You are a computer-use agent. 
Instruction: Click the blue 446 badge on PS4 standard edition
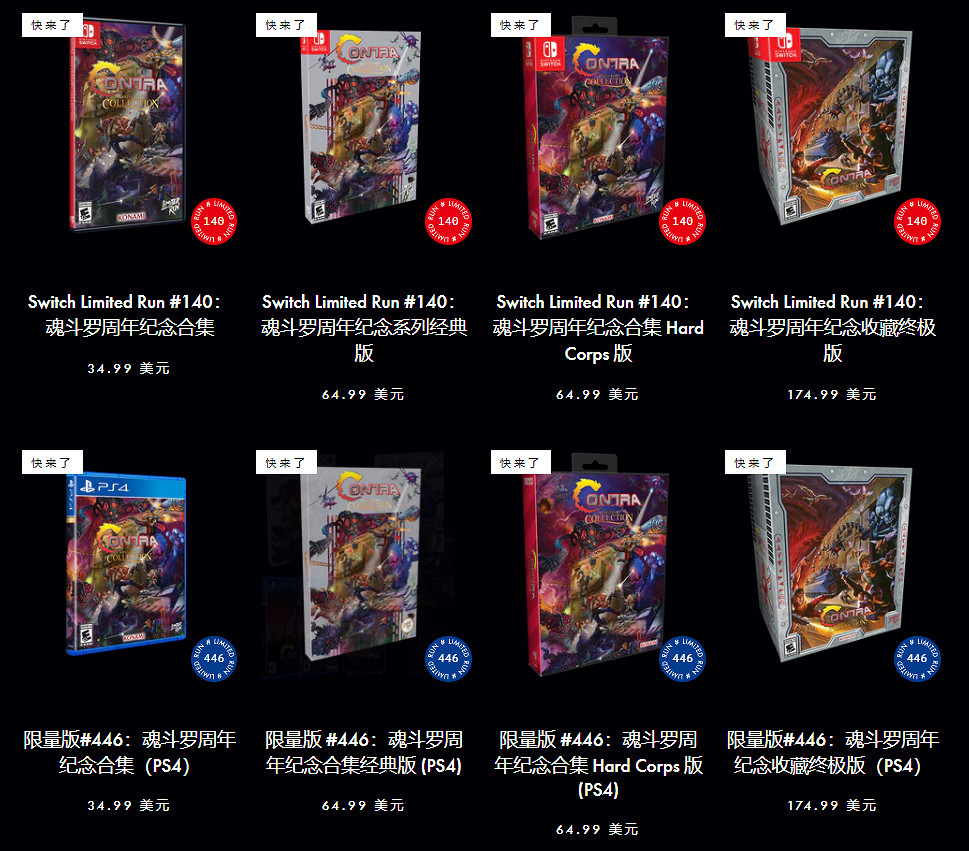pyautogui.click(x=214, y=658)
